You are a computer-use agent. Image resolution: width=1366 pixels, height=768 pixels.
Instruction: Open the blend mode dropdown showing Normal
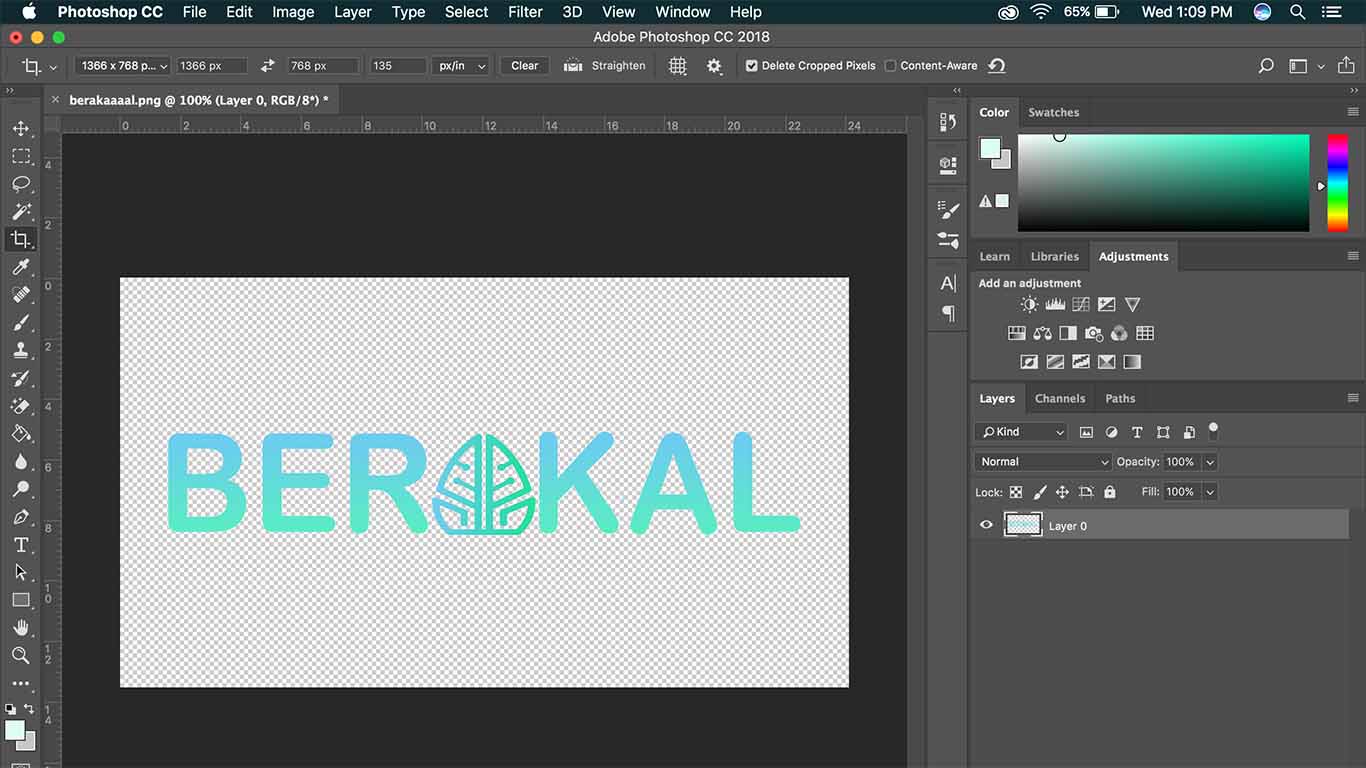[1042, 461]
